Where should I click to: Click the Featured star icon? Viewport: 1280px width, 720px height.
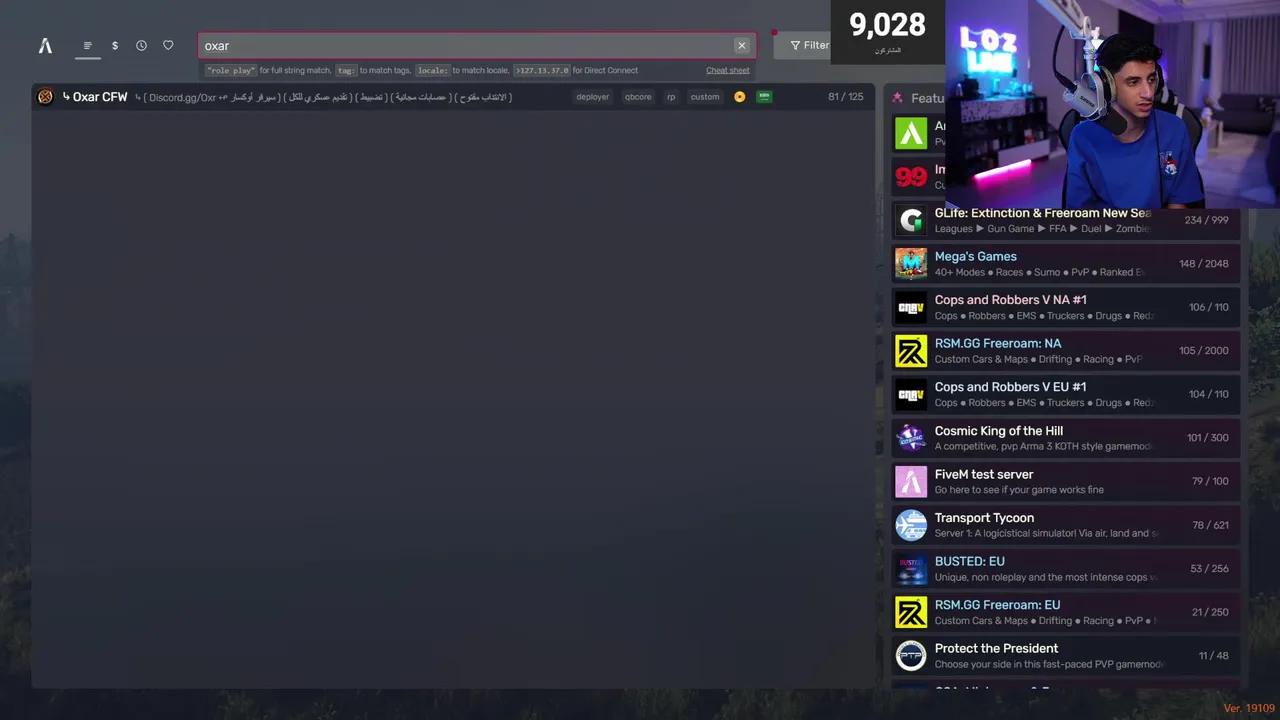[898, 98]
